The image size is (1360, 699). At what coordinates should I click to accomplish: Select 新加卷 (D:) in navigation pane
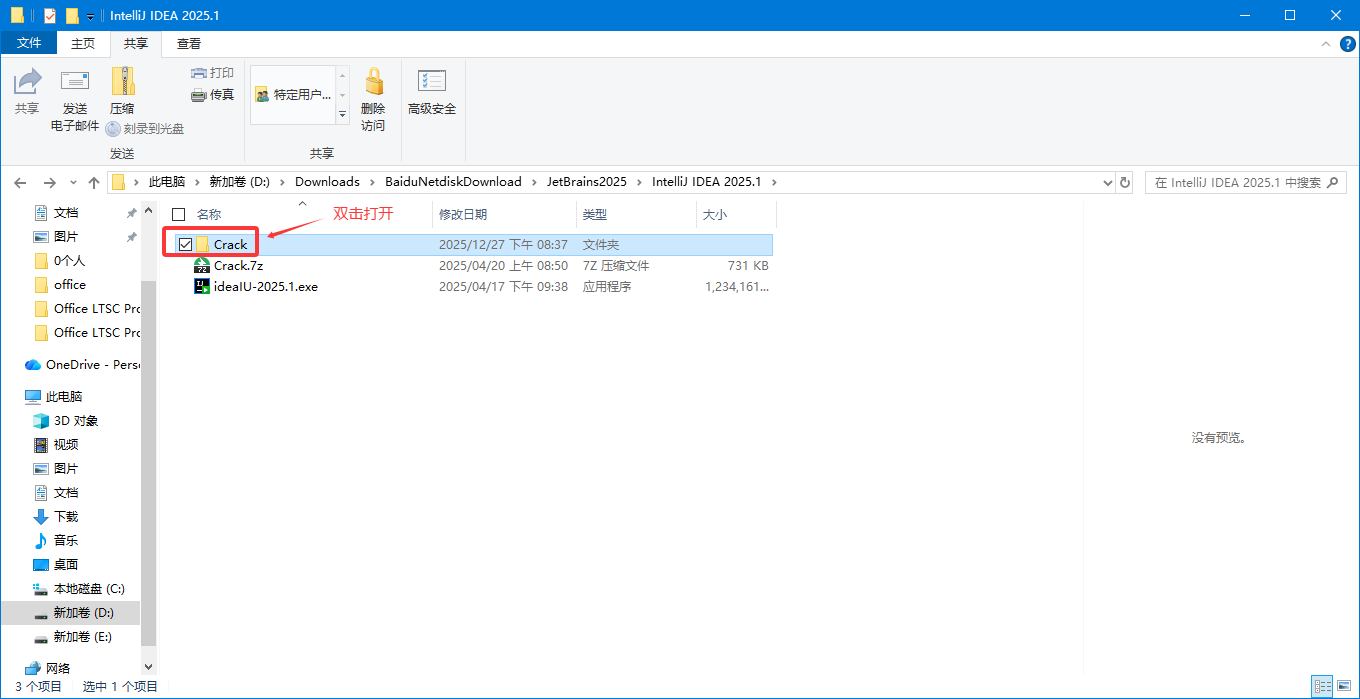[83, 613]
